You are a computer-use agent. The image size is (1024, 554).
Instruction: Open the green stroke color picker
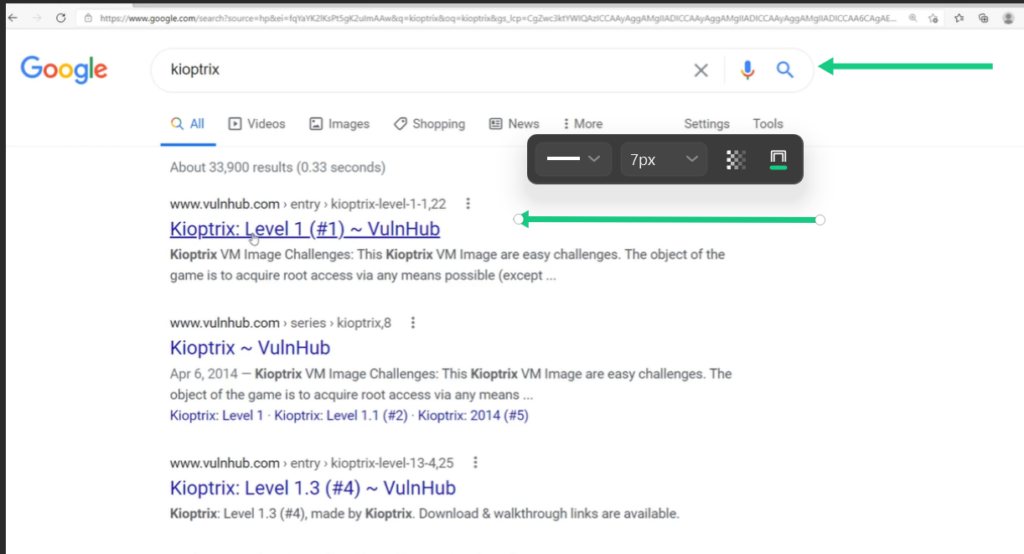pos(778,159)
